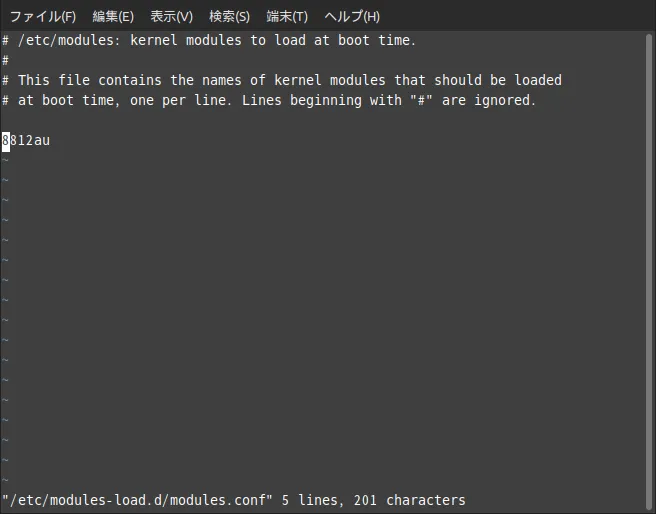Click the word "loaded" ending the third line
The width and height of the screenshot is (656, 514).
[538, 80]
